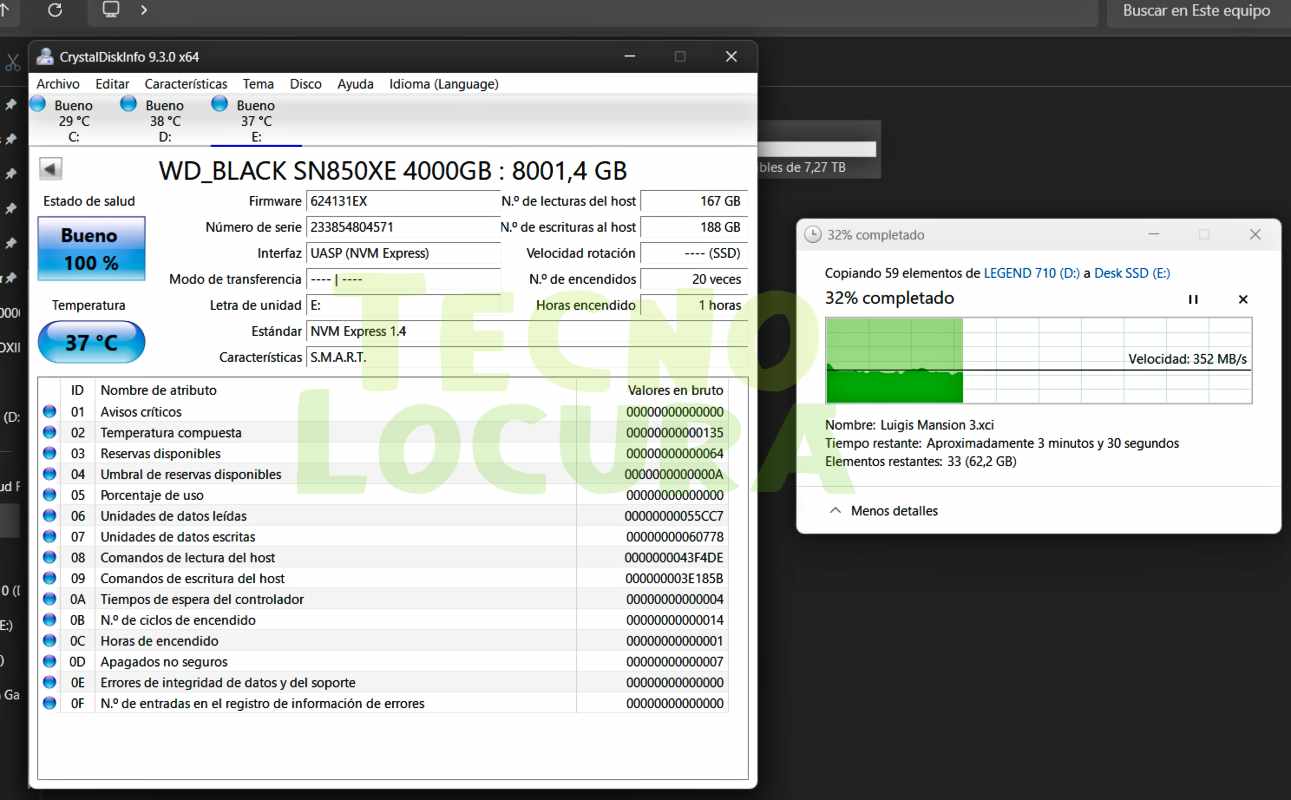Click the Buscar en Este equipo search box
Screen dimensions: 1291x800
[1197, 12]
